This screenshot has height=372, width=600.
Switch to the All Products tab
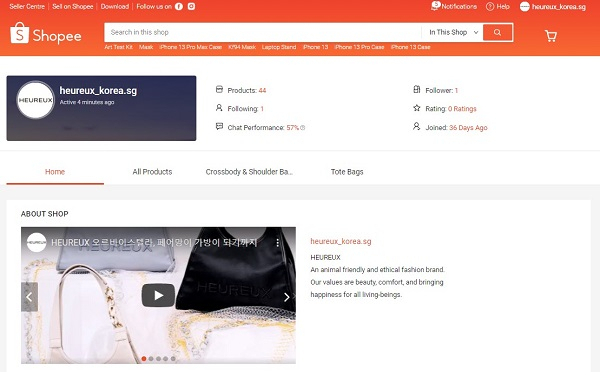152,172
